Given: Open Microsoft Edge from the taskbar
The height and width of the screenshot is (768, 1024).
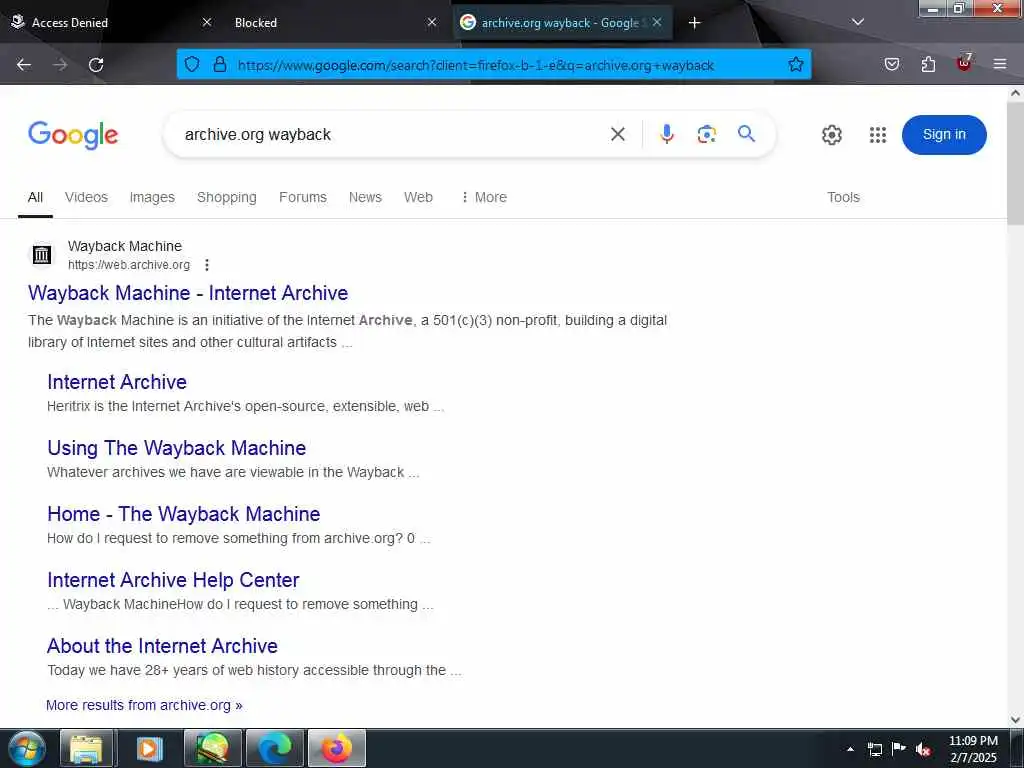Looking at the screenshot, I should 275,748.
